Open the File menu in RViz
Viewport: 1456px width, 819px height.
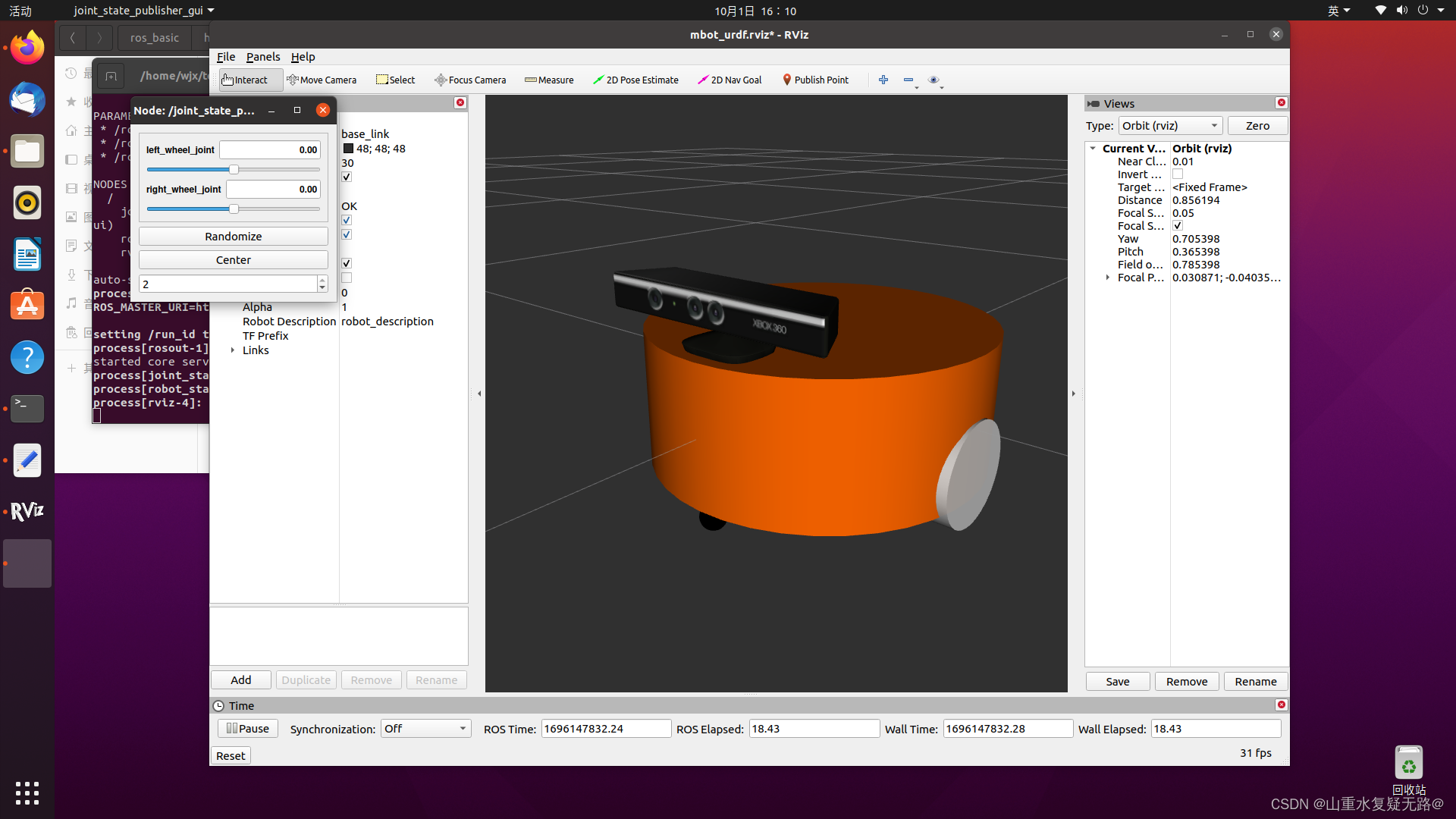[x=226, y=57]
